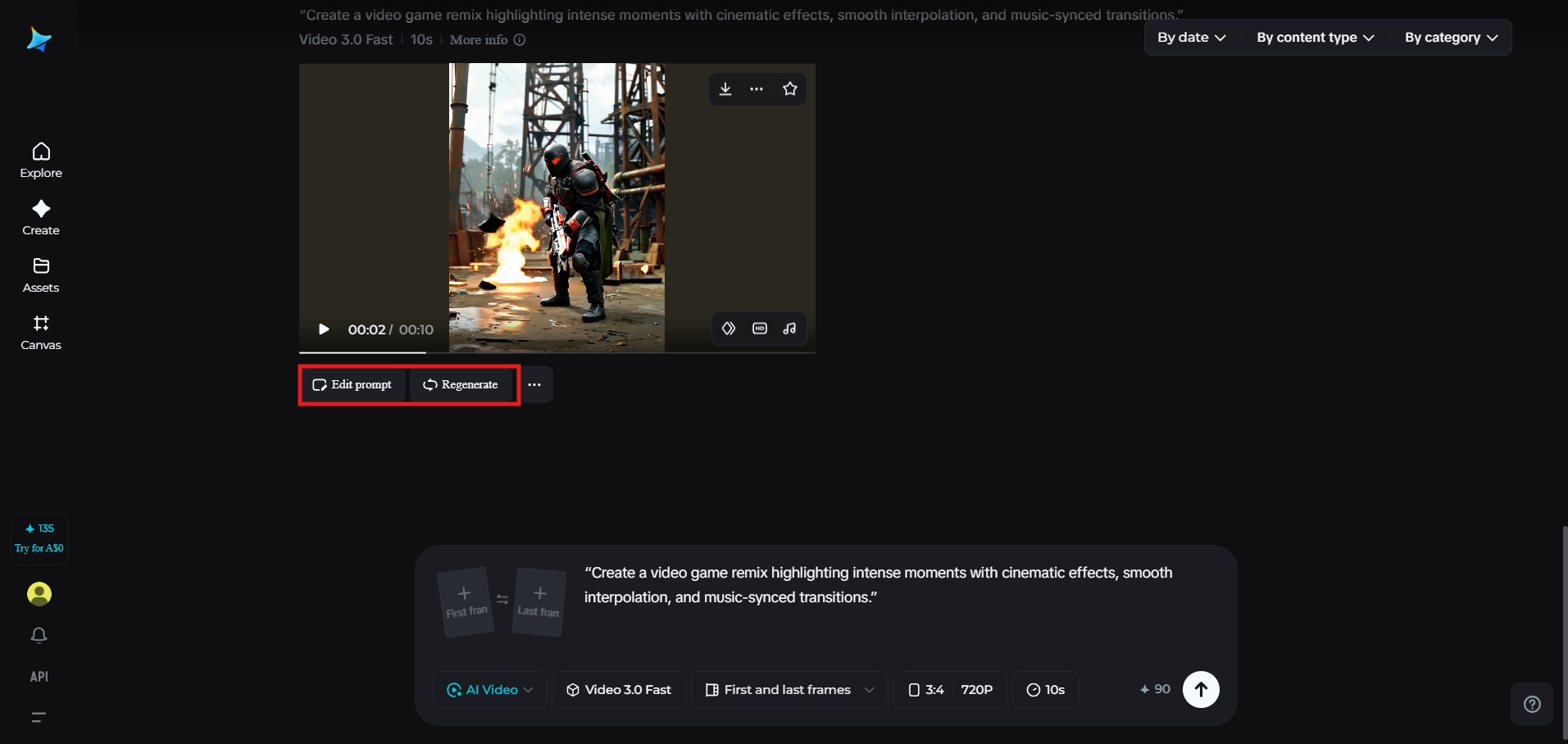The width and height of the screenshot is (1568, 744).
Task: Open the By content type filter
Action: tap(1314, 37)
